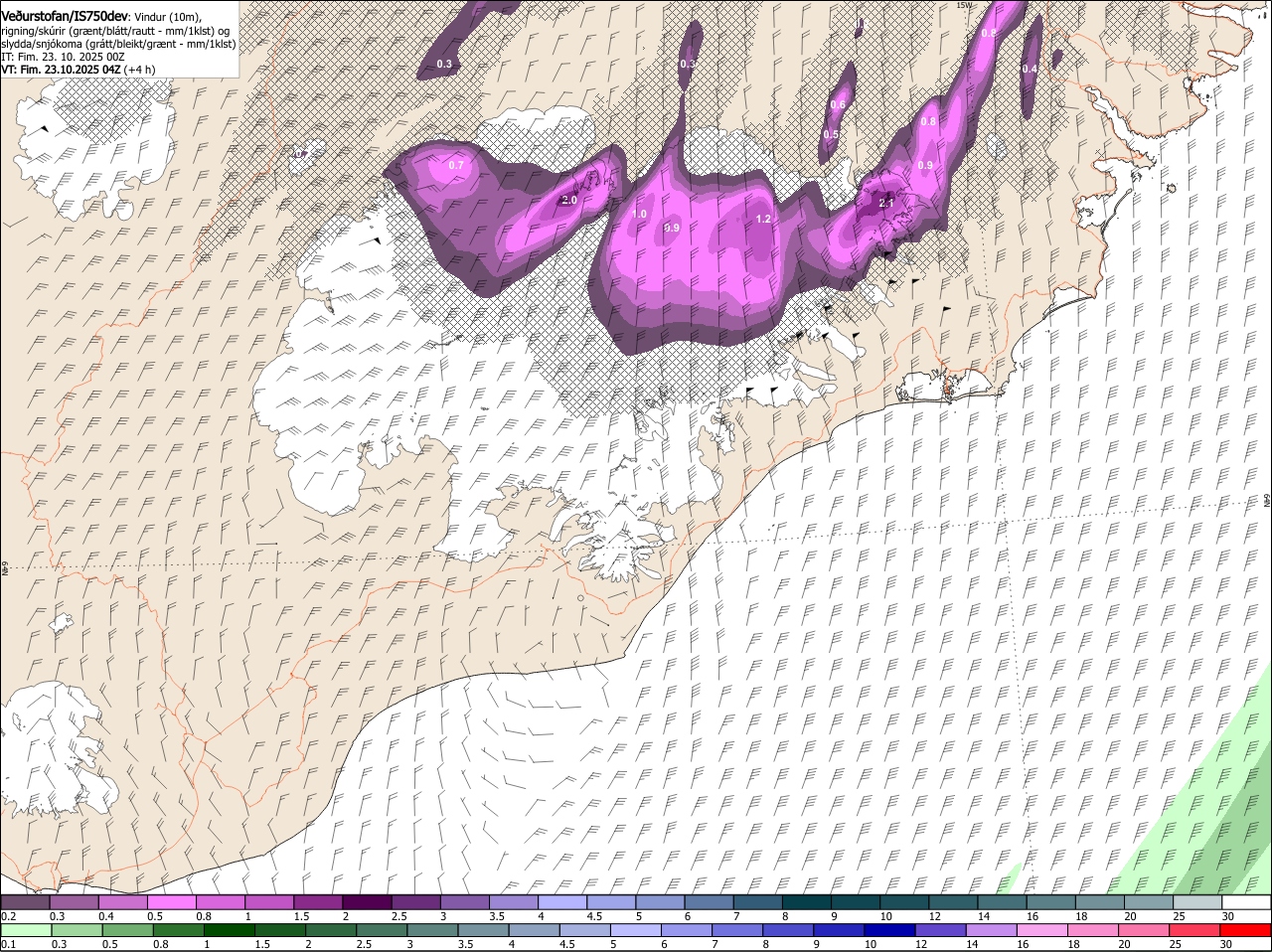Click the 0.1 label in the lower legend
Image resolution: width=1272 pixels, height=952 pixels.
pyautogui.click(x=8, y=944)
